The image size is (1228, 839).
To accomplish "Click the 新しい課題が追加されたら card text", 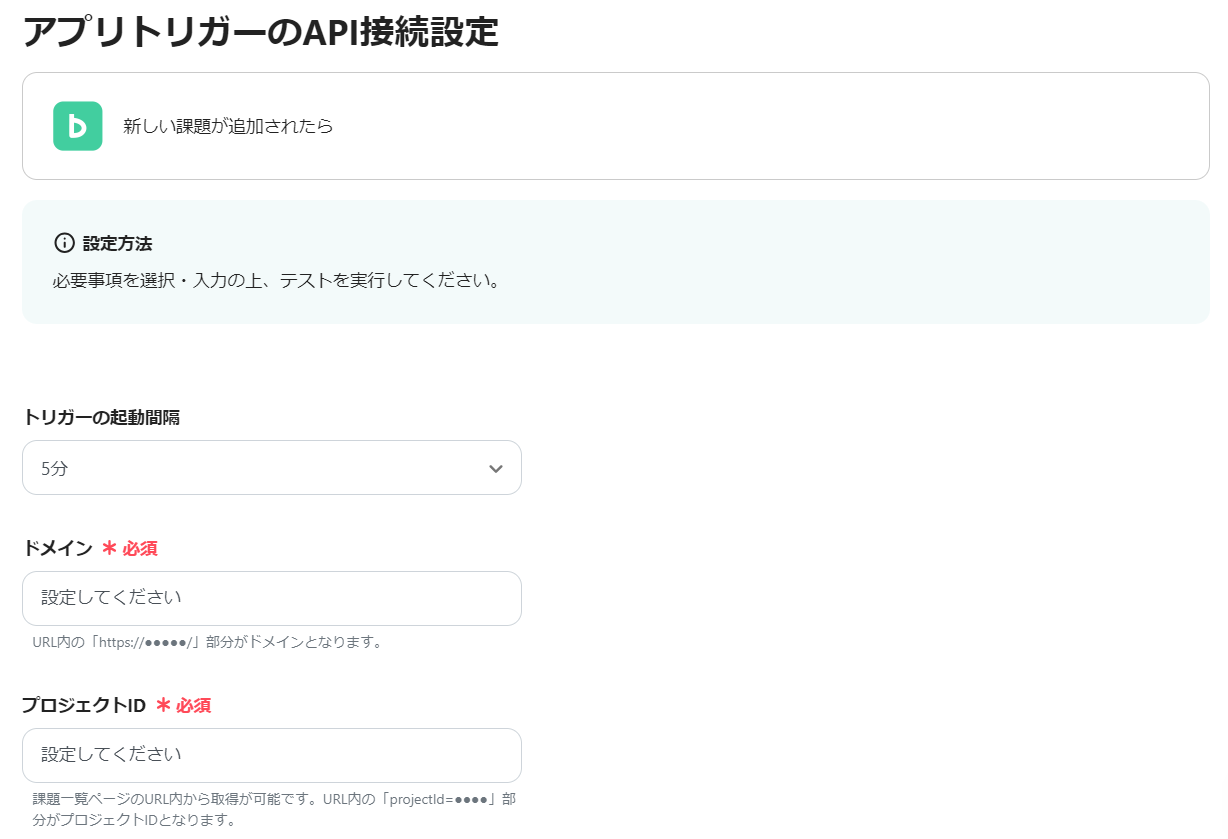I will point(228,127).
